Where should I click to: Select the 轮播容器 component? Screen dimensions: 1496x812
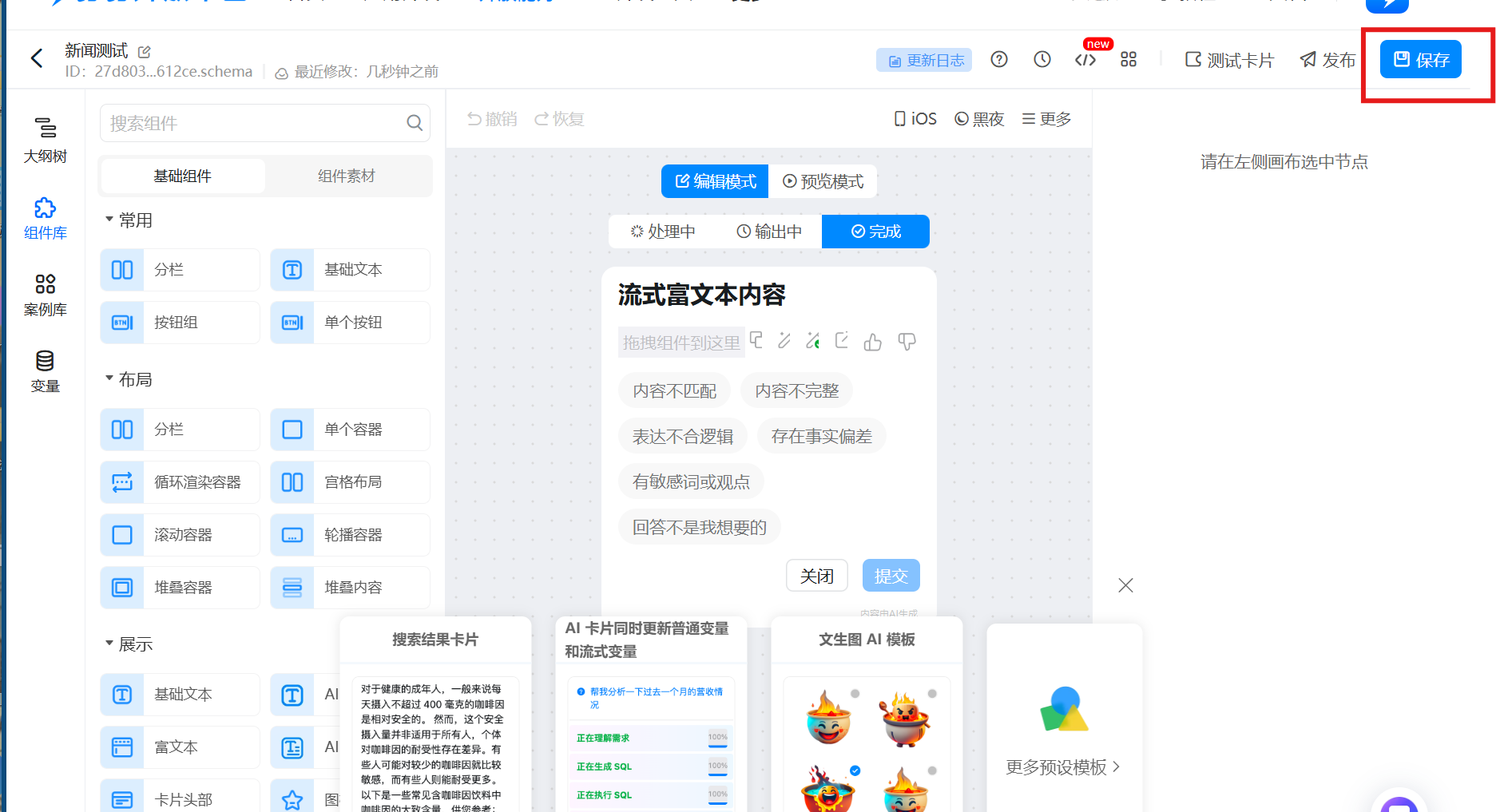[351, 535]
